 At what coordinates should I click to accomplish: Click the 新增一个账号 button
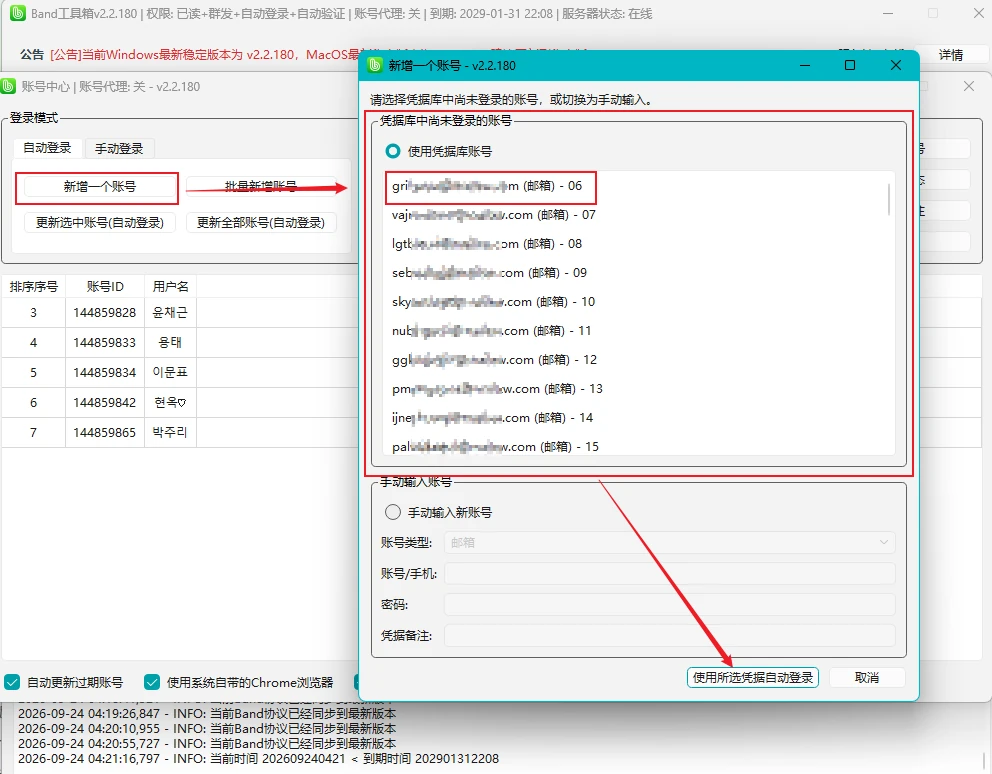[100, 187]
